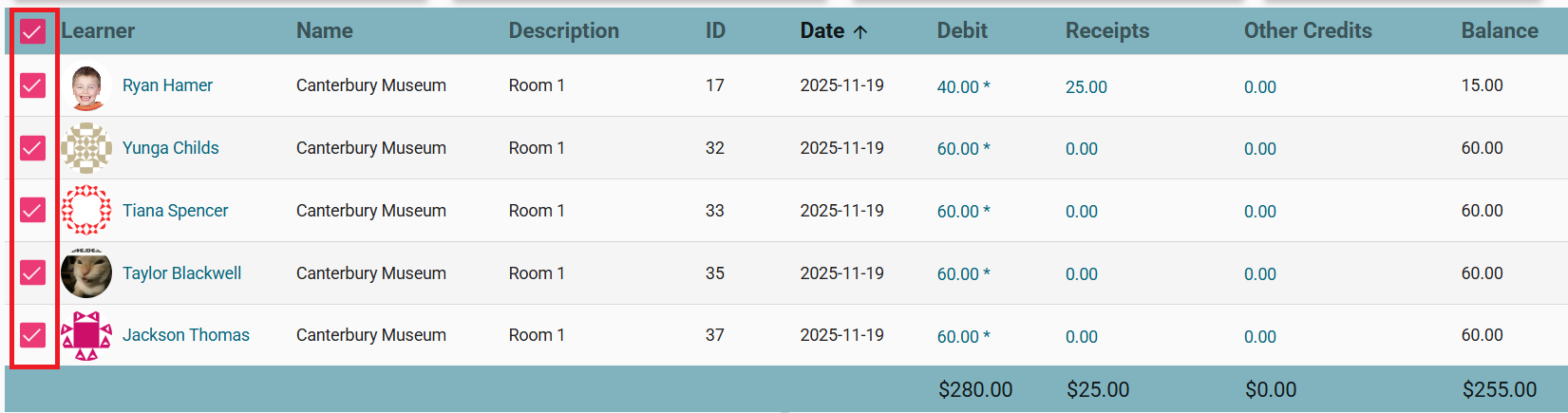Click the Date sort arrow icon
This screenshot has height=413, width=1568.
coord(860,31)
